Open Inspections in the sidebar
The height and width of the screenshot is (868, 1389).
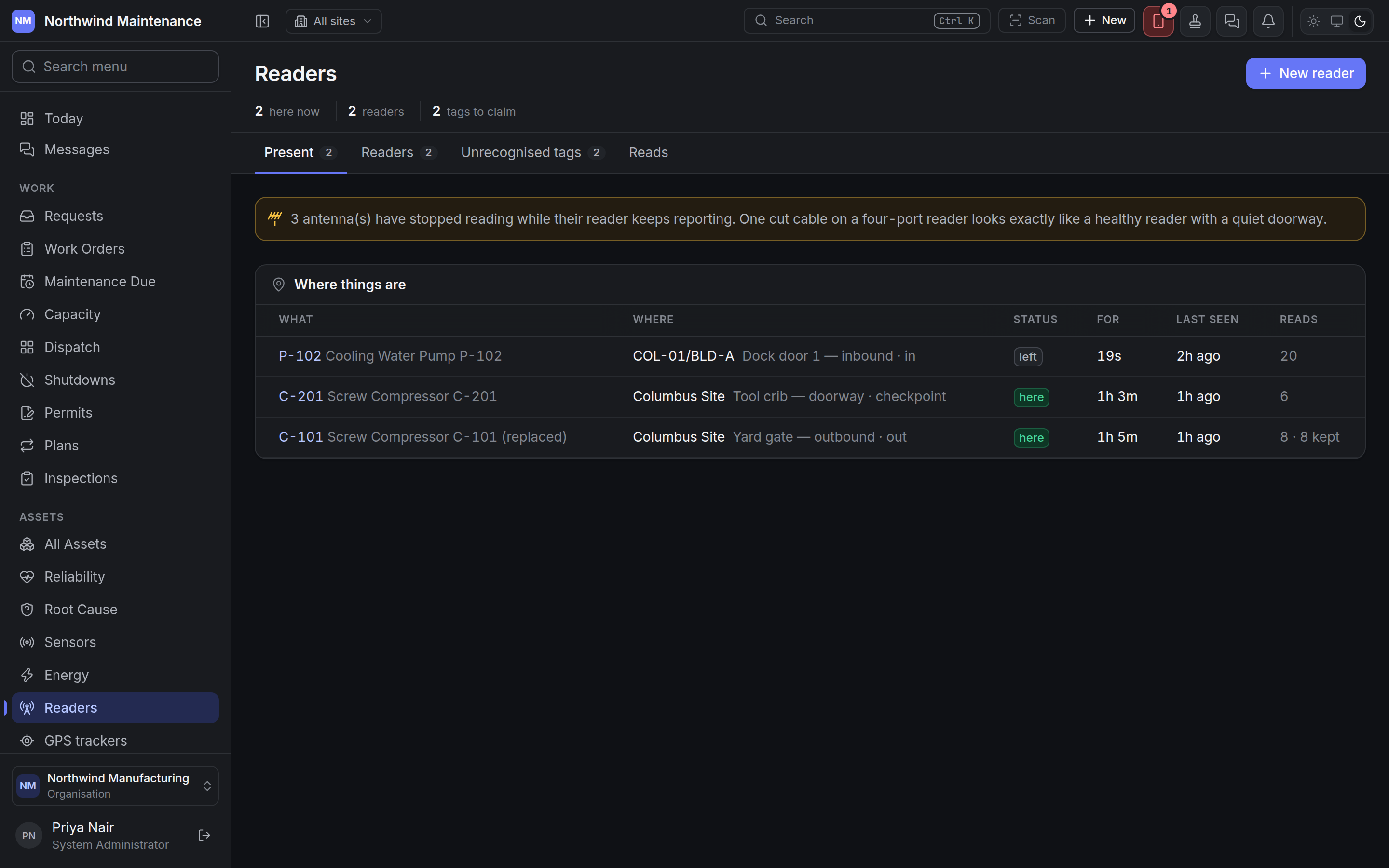tap(115, 478)
